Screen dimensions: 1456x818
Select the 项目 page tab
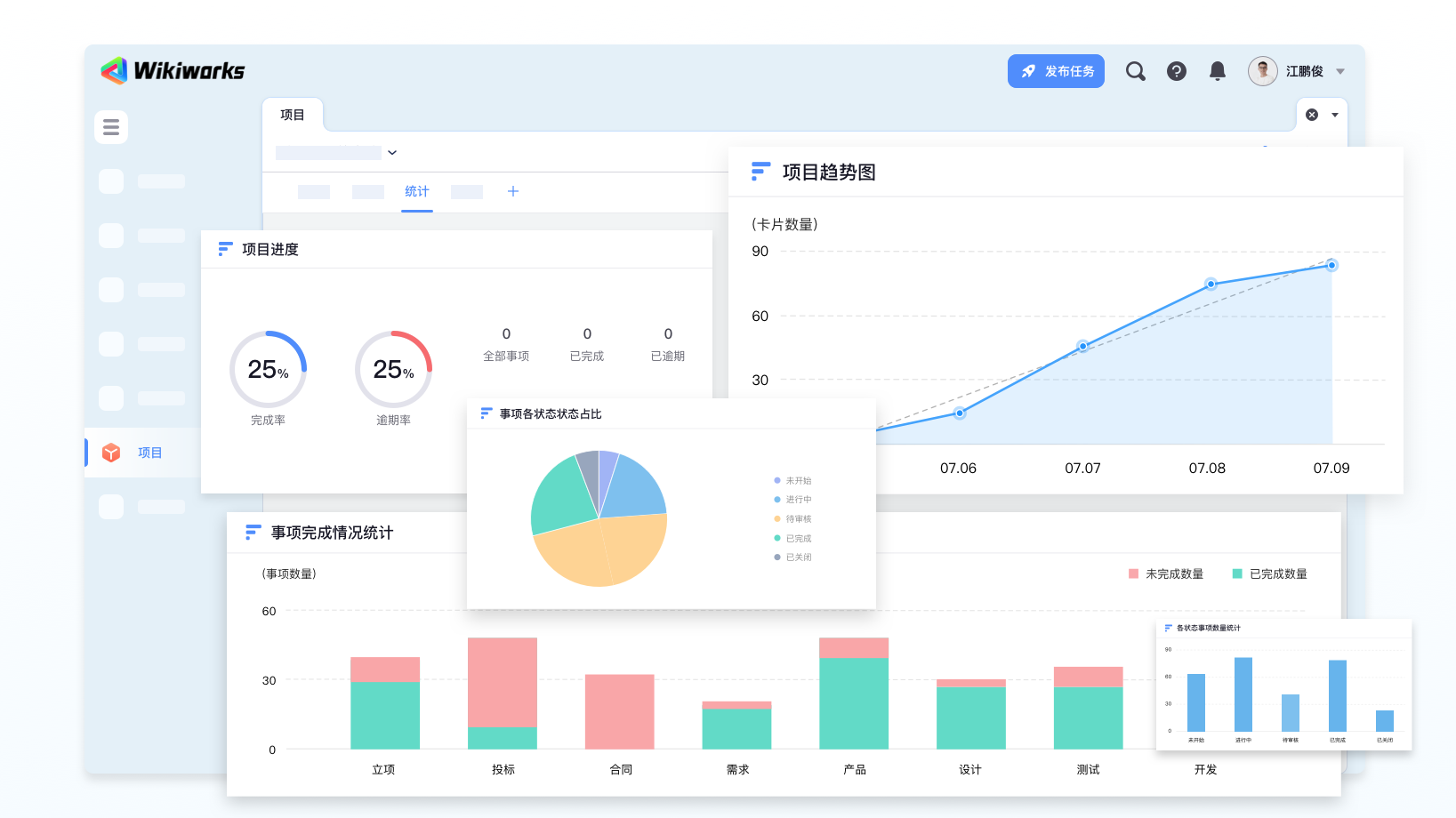pyautogui.click(x=293, y=115)
